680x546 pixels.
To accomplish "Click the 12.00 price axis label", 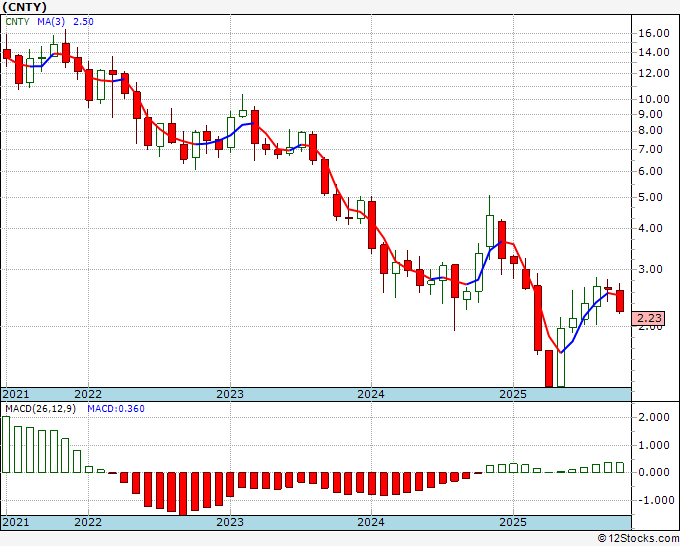I will point(654,73).
